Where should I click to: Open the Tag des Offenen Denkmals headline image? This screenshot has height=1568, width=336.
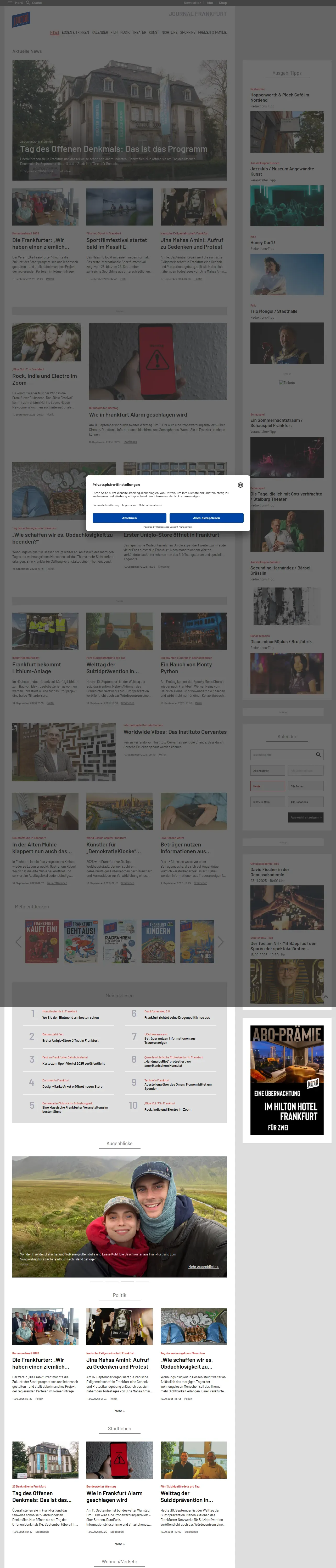(120, 120)
